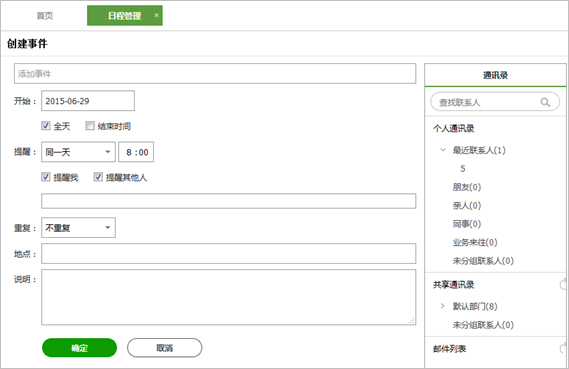Click the round icon beside 邮件列表
Viewport: 569px width, 369px height.
coord(563,349)
